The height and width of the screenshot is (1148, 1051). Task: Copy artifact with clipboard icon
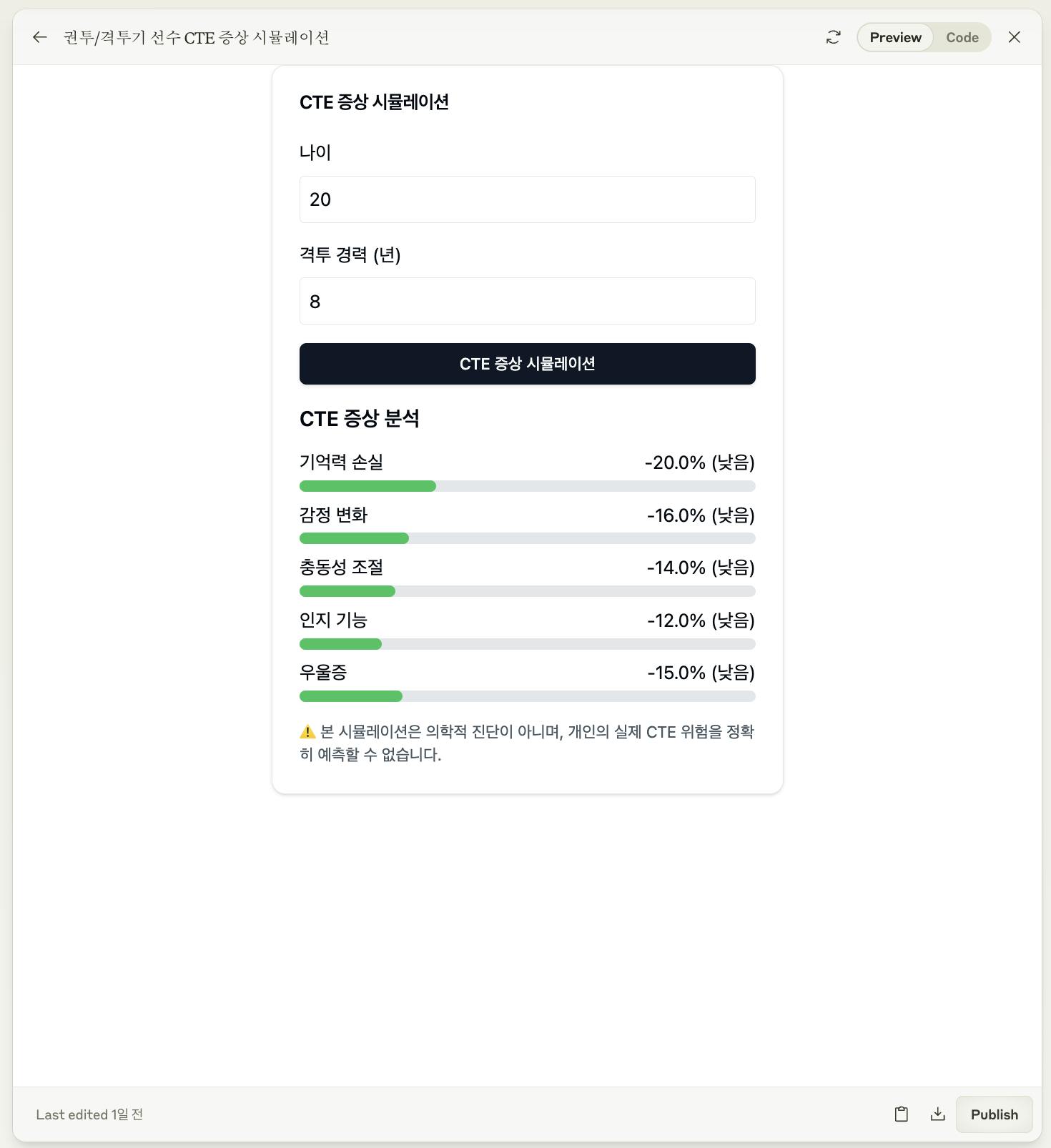tap(901, 1114)
